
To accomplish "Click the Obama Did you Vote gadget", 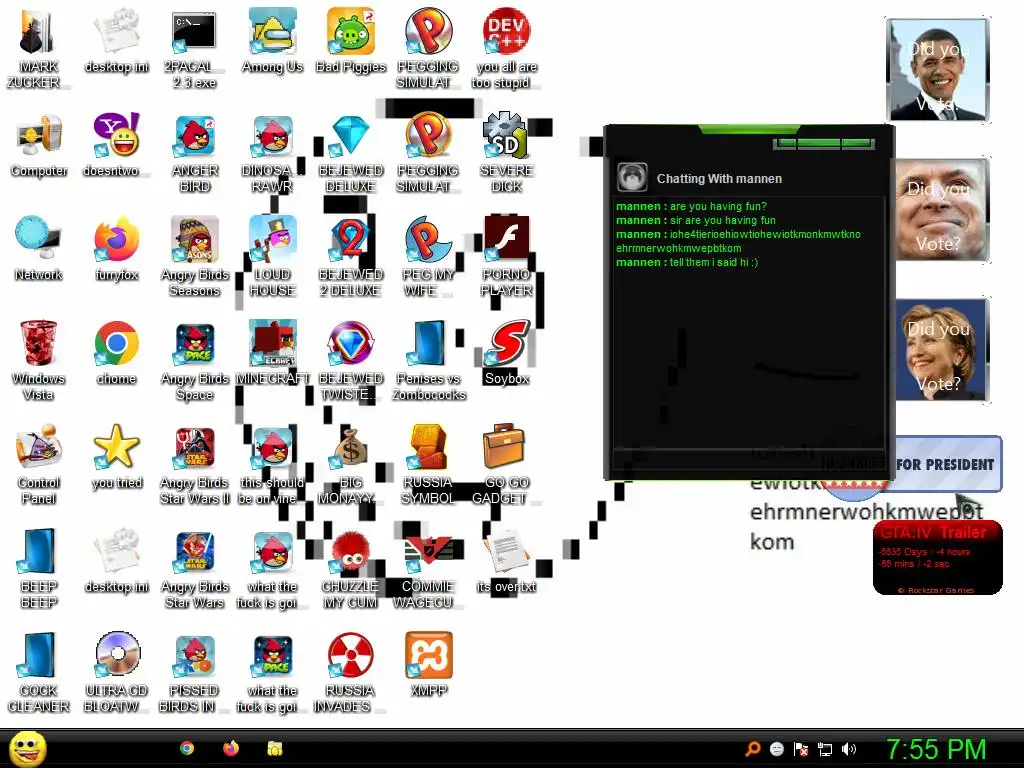I will [x=938, y=69].
